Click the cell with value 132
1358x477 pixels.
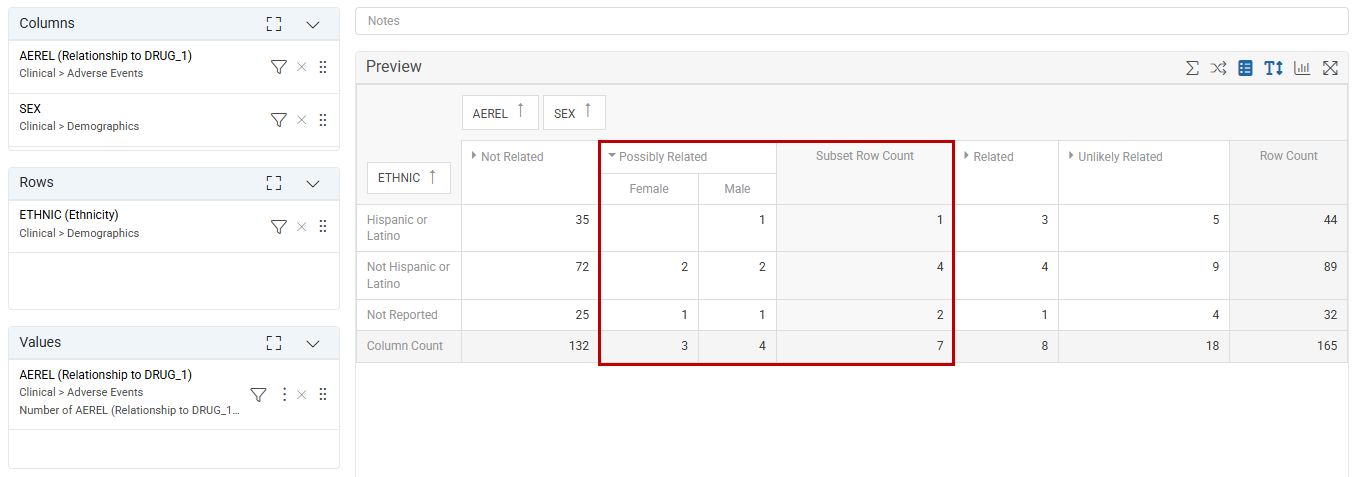pyautogui.click(x=529, y=346)
